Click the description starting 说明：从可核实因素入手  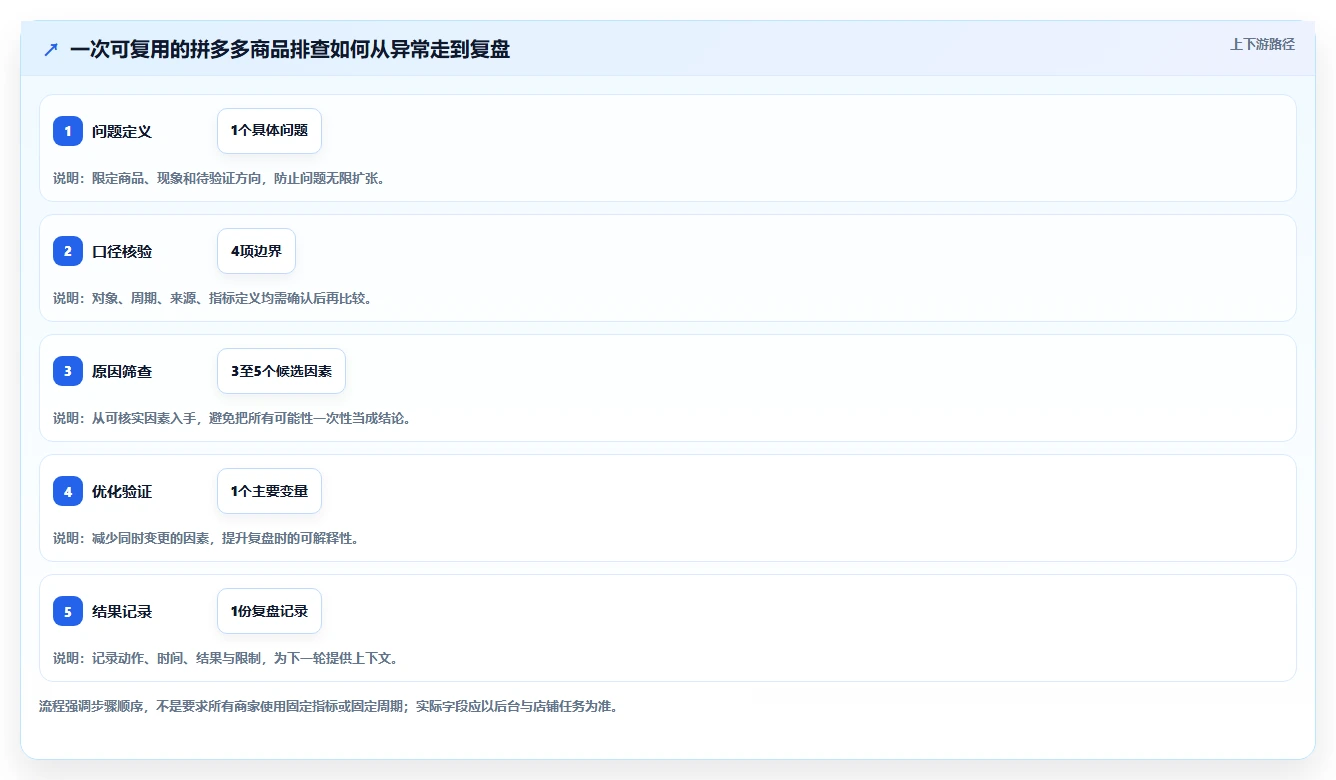click(232, 418)
